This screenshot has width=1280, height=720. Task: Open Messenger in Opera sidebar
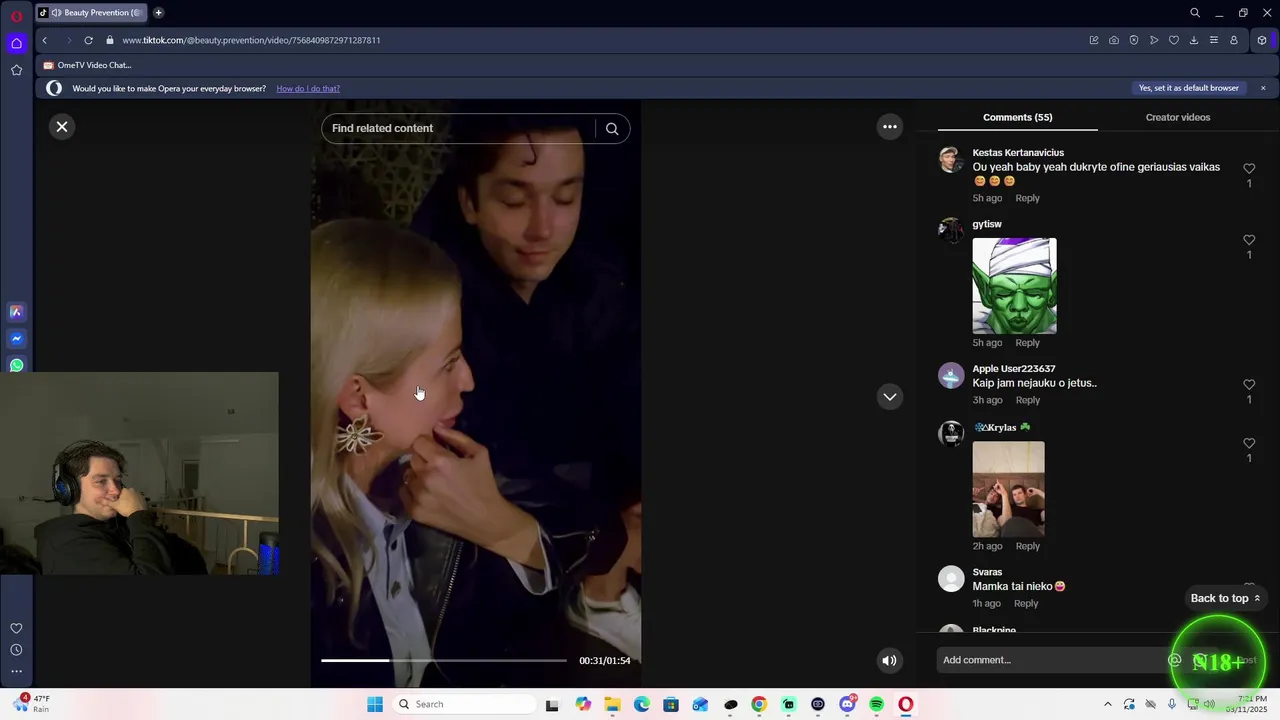tap(16, 339)
